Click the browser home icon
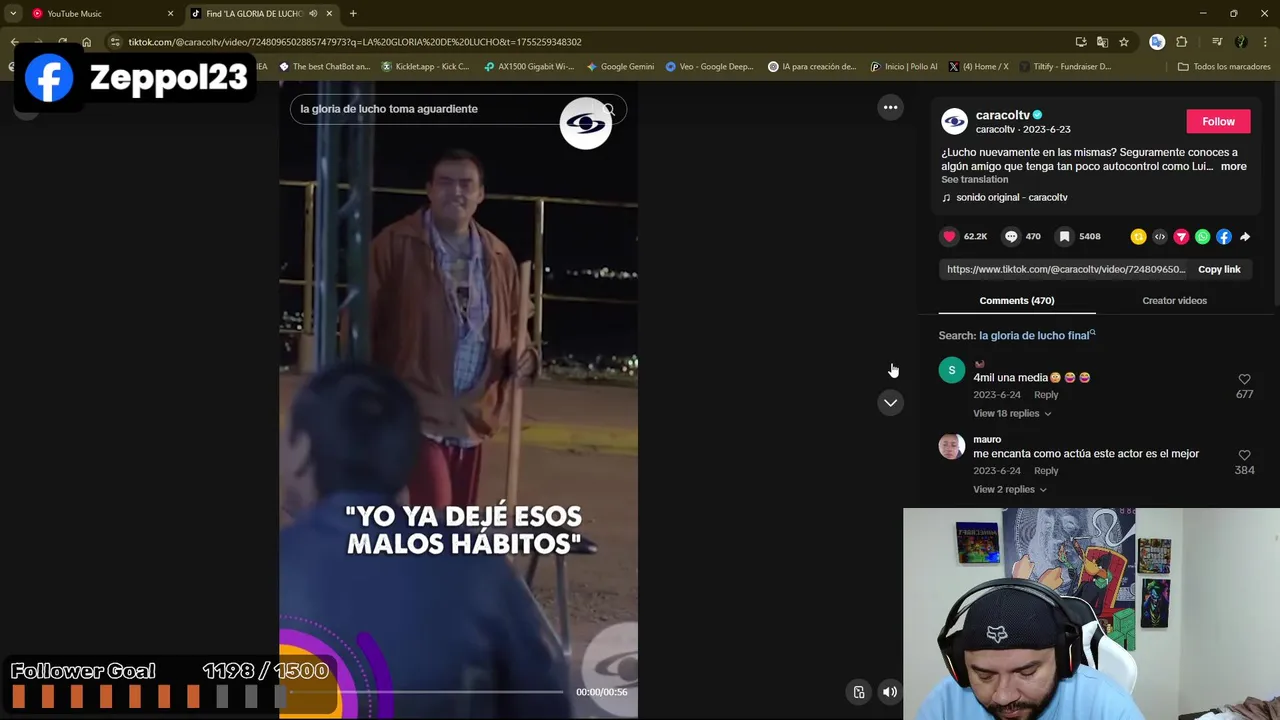 pos(87,42)
